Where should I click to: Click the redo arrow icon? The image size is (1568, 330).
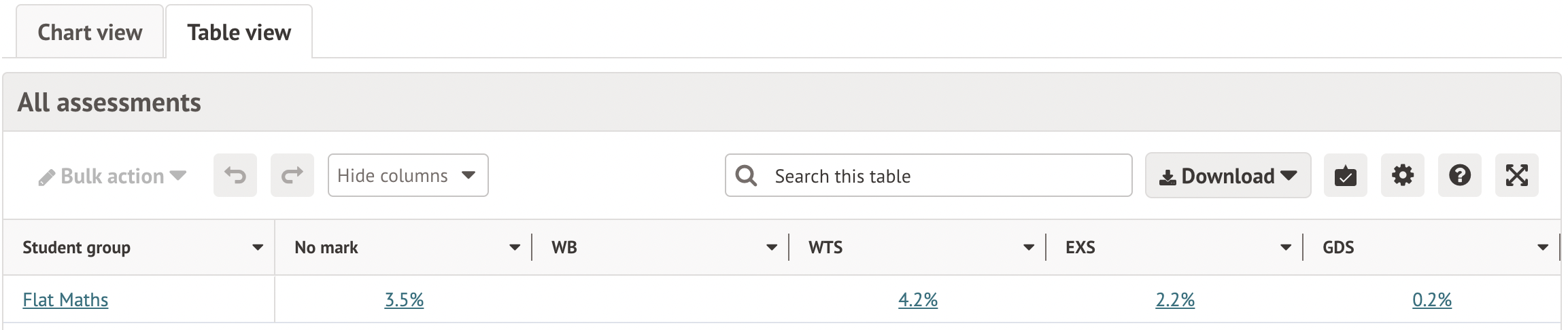pyautogui.click(x=292, y=176)
